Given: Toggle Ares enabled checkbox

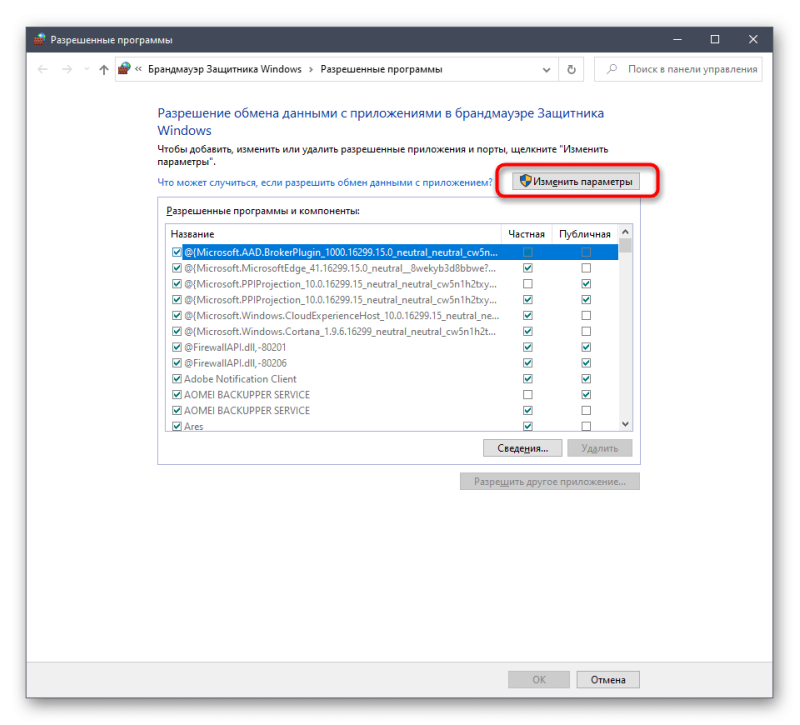Looking at the screenshot, I should coord(177,426).
